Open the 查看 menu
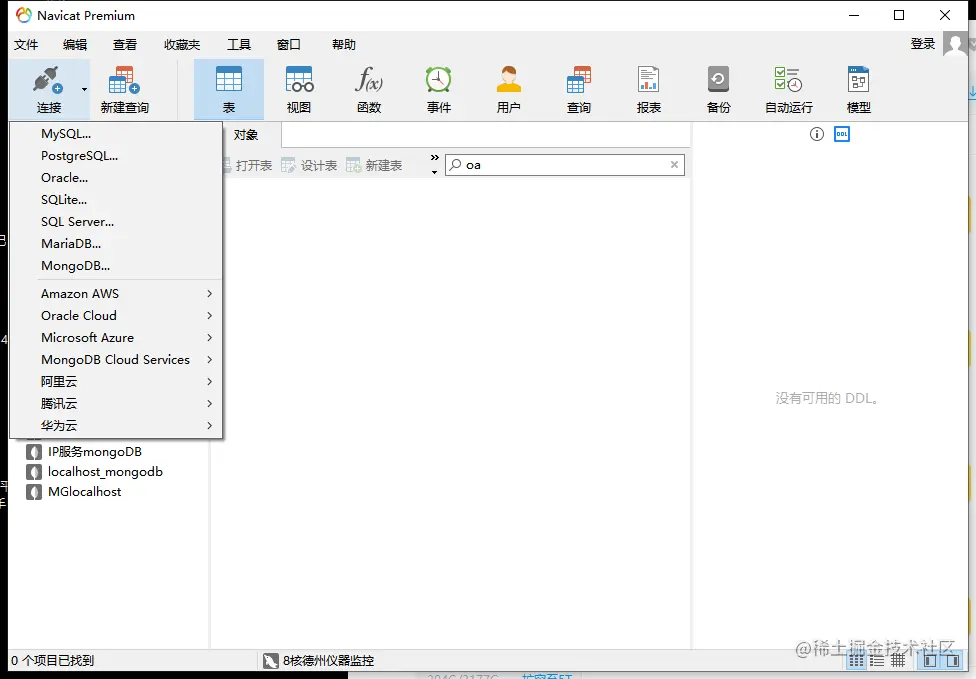 coord(124,44)
